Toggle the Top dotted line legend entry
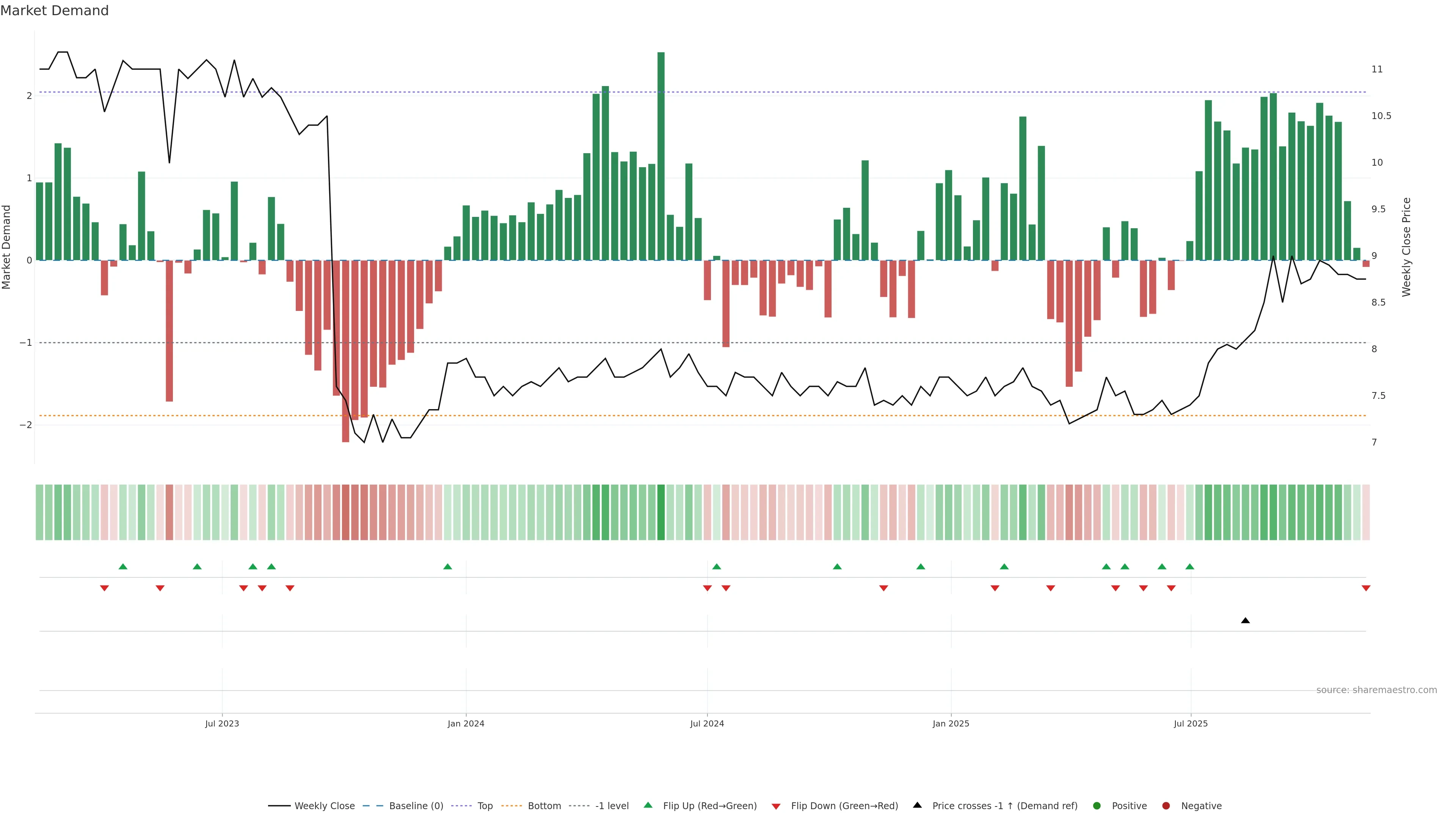1456x819 pixels. (x=485, y=806)
